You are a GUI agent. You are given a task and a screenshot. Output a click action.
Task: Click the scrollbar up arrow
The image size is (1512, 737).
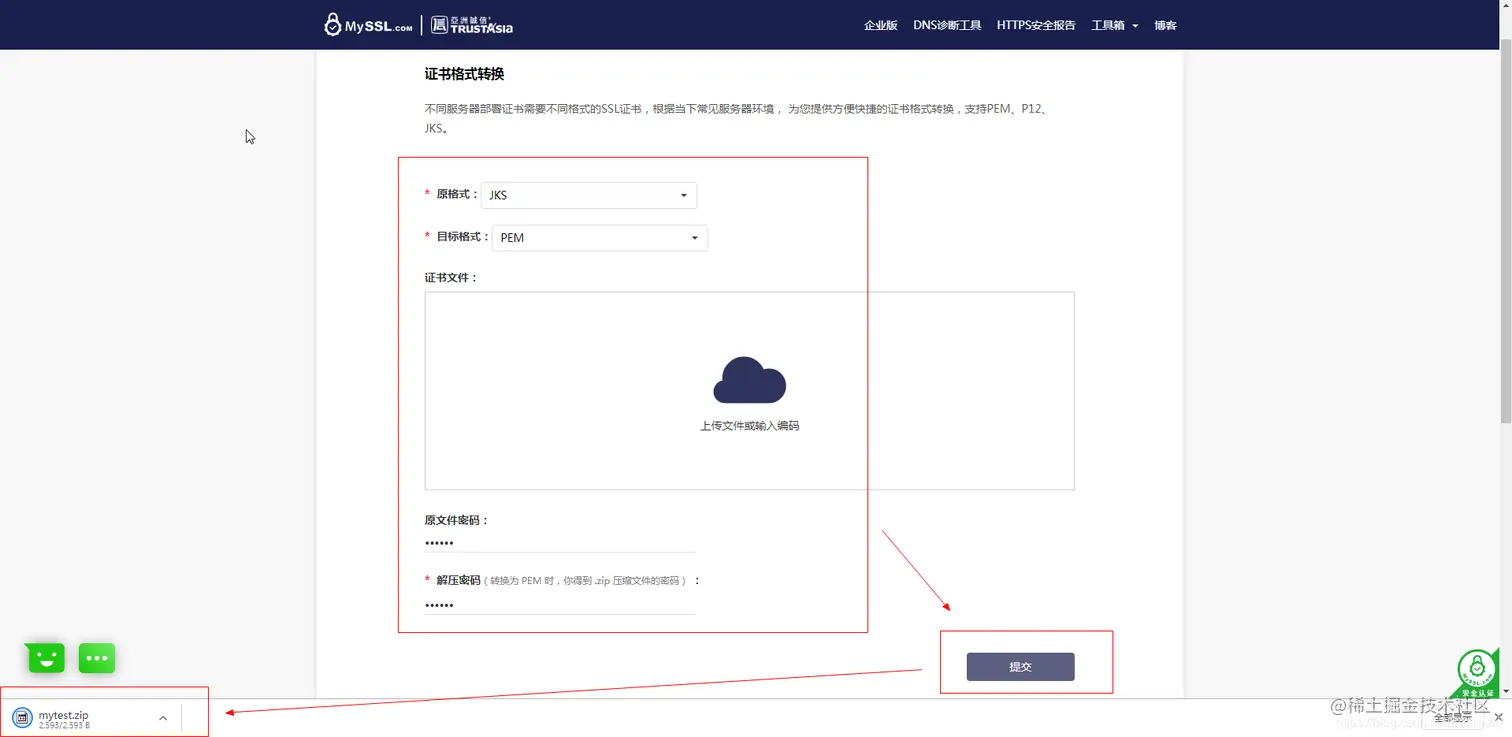1505,7
